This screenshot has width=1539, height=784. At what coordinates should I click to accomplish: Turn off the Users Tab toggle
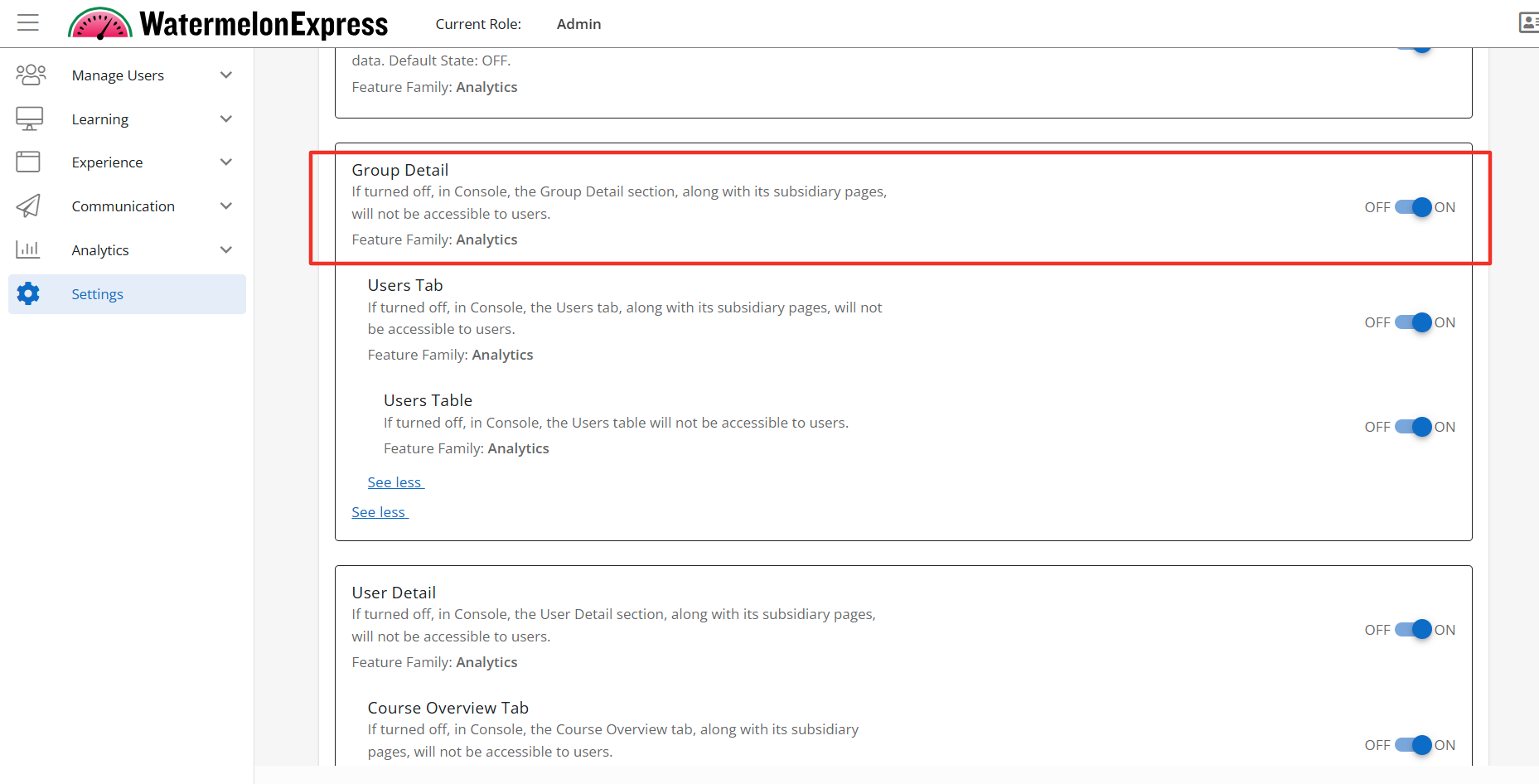click(1412, 322)
